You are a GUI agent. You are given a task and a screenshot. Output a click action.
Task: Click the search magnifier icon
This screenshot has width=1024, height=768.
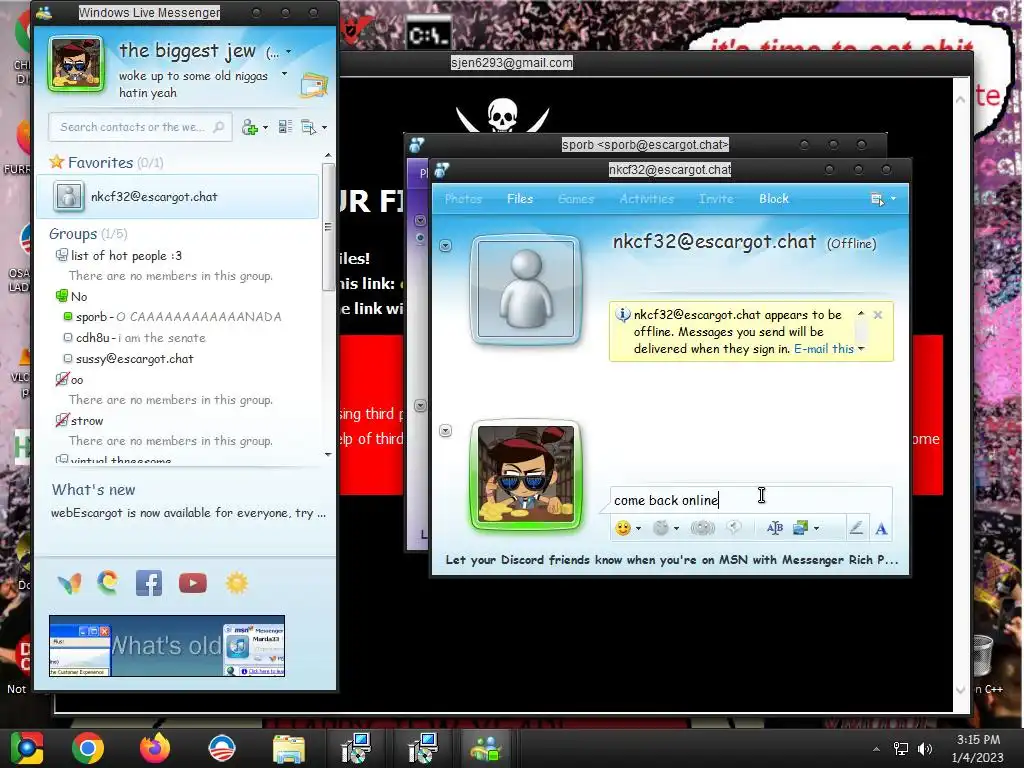219,127
